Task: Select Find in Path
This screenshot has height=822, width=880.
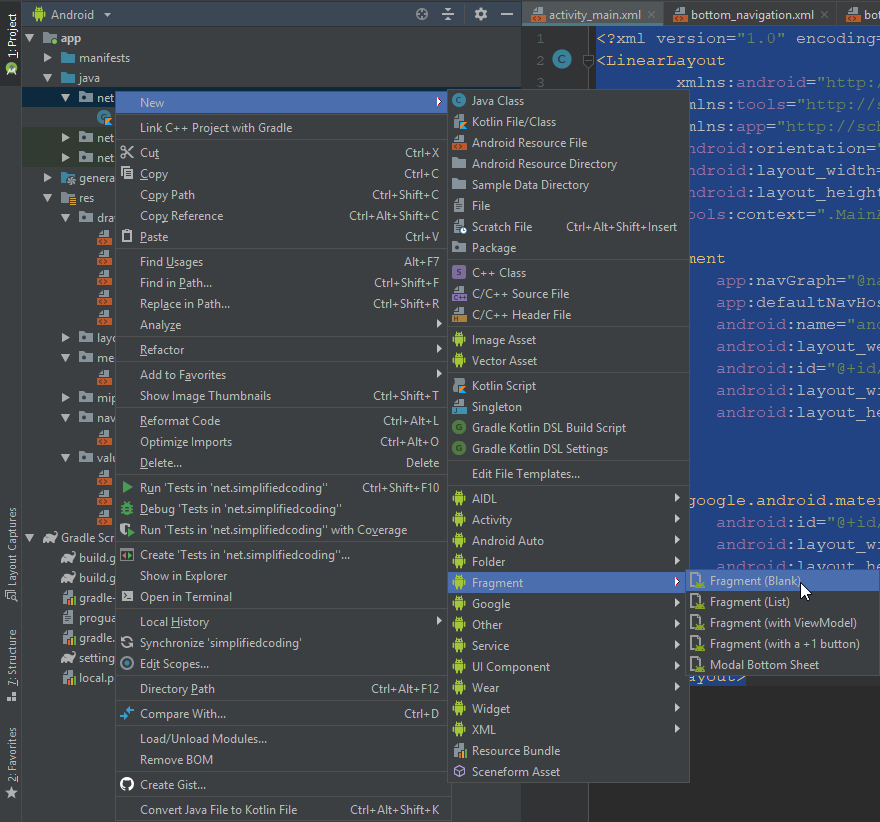Action: click(282, 283)
